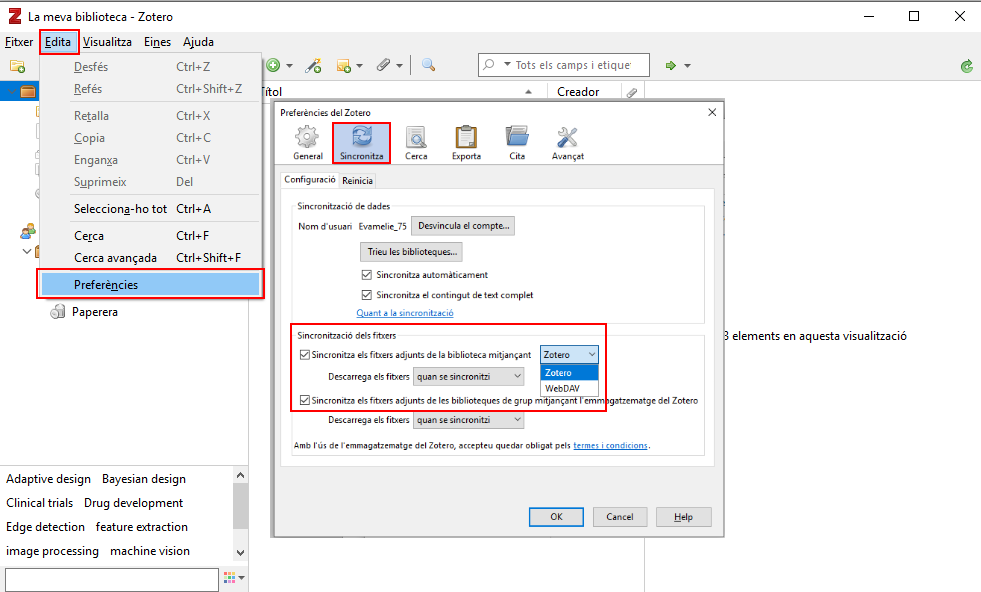
Task: Open the Ajuda menu
Action: point(198,42)
